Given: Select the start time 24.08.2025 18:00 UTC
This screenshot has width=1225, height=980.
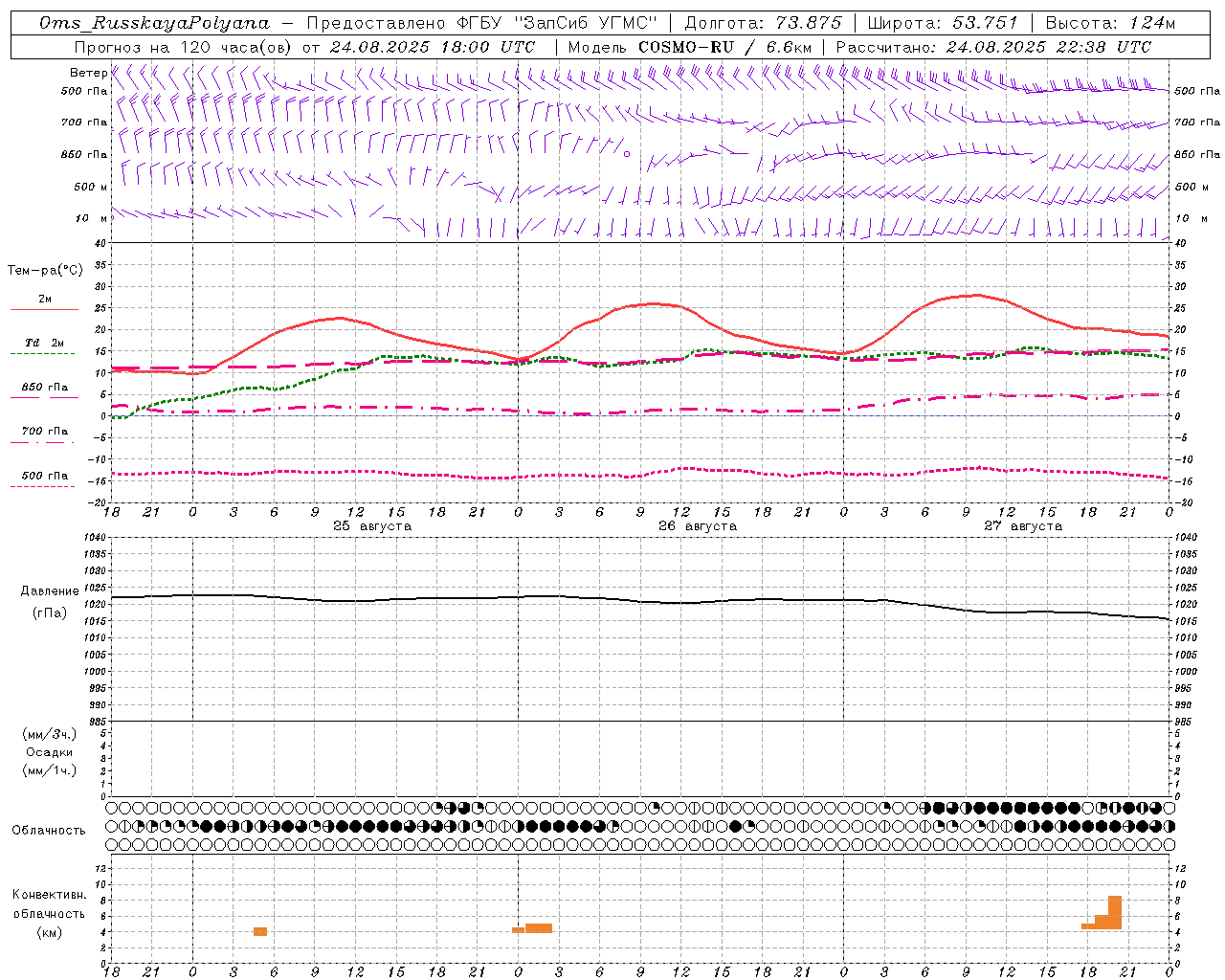Looking at the screenshot, I should (x=432, y=47).
